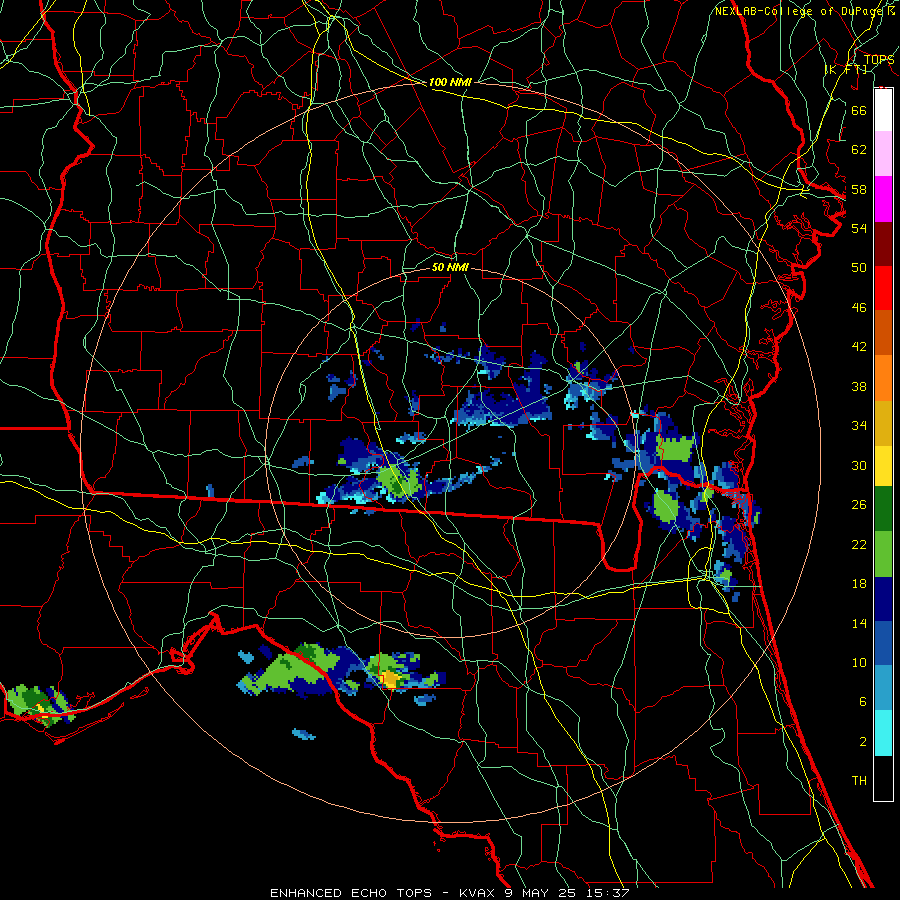The height and width of the screenshot is (900, 900).
Task: Click legend value '30'
Action: click(x=859, y=465)
